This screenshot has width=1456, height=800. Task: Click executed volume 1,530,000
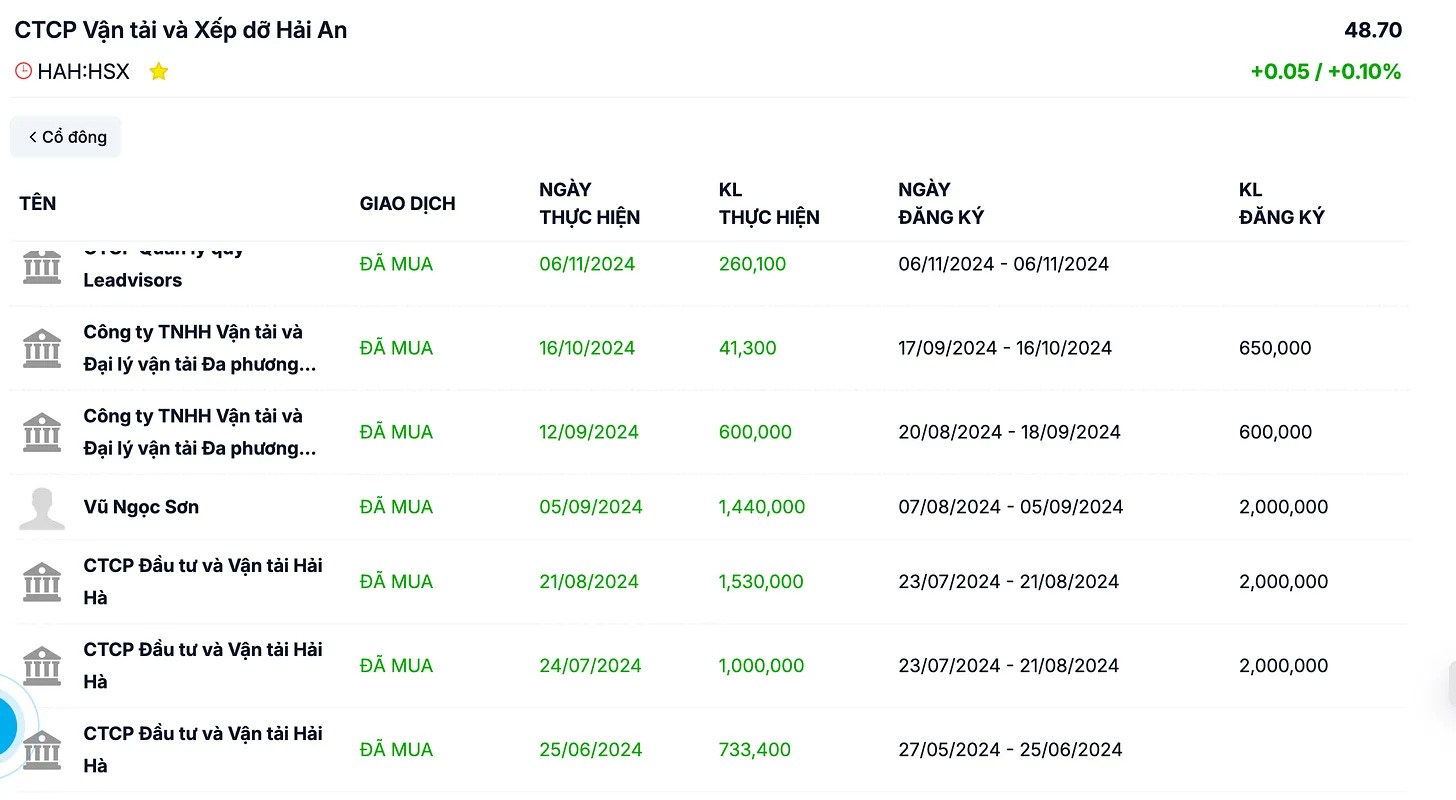click(761, 581)
